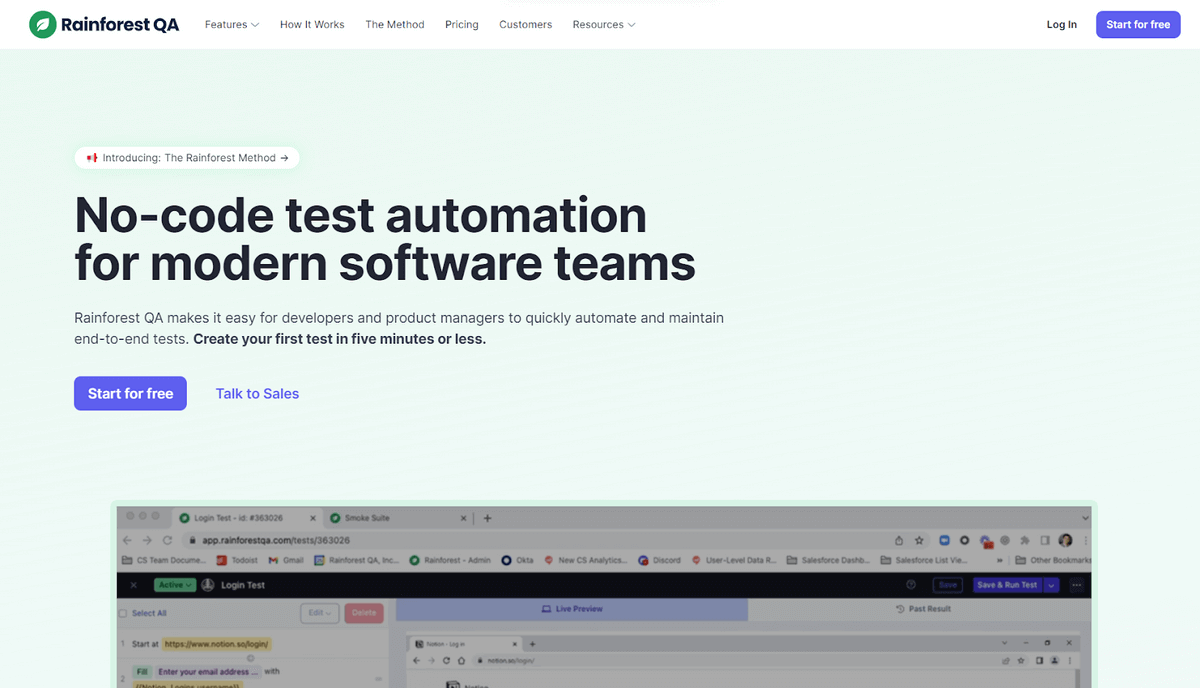Open the three-dot more menu beside Save & Run Test
The width and height of the screenshot is (1200, 688).
click(x=1076, y=585)
